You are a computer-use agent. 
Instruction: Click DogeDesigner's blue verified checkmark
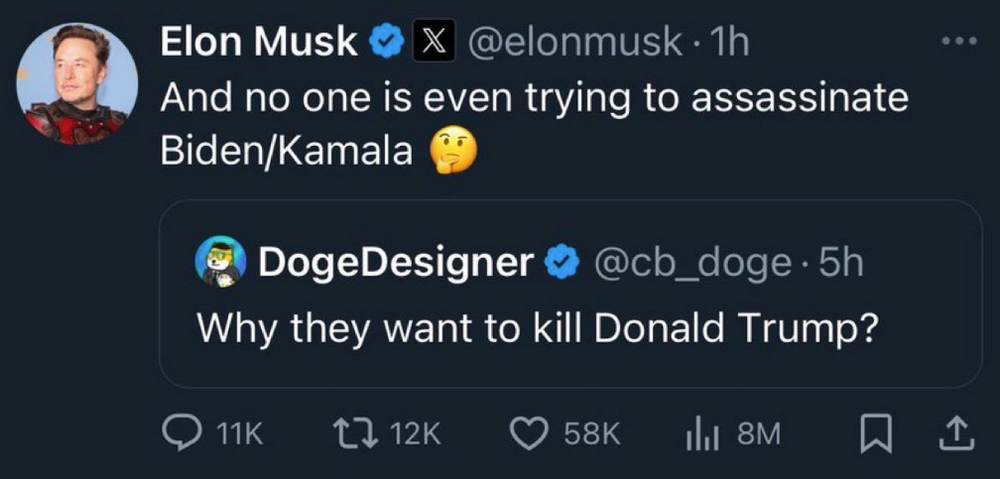pyautogui.click(x=562, y=262)
